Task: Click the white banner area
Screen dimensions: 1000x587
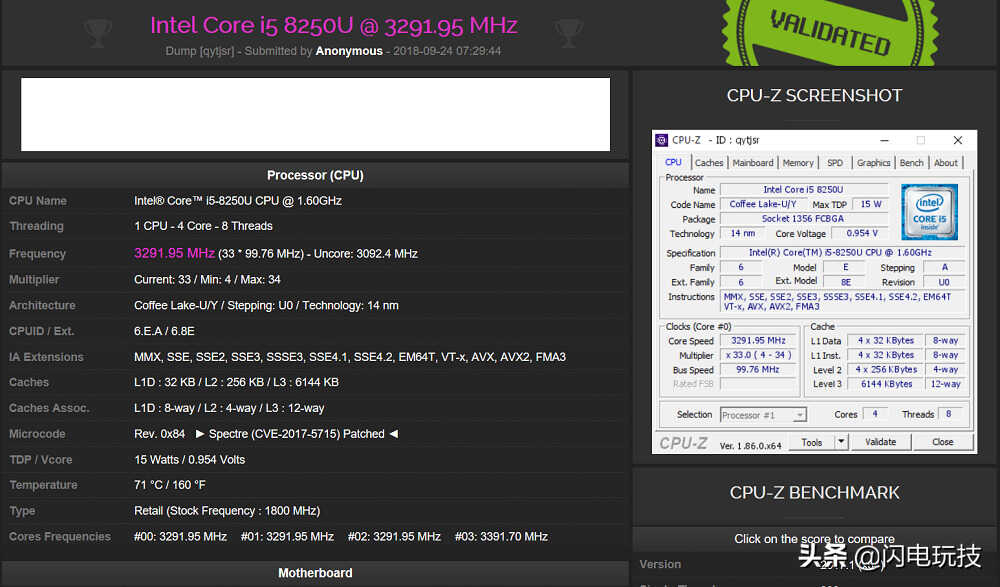Action: (315, 115)
